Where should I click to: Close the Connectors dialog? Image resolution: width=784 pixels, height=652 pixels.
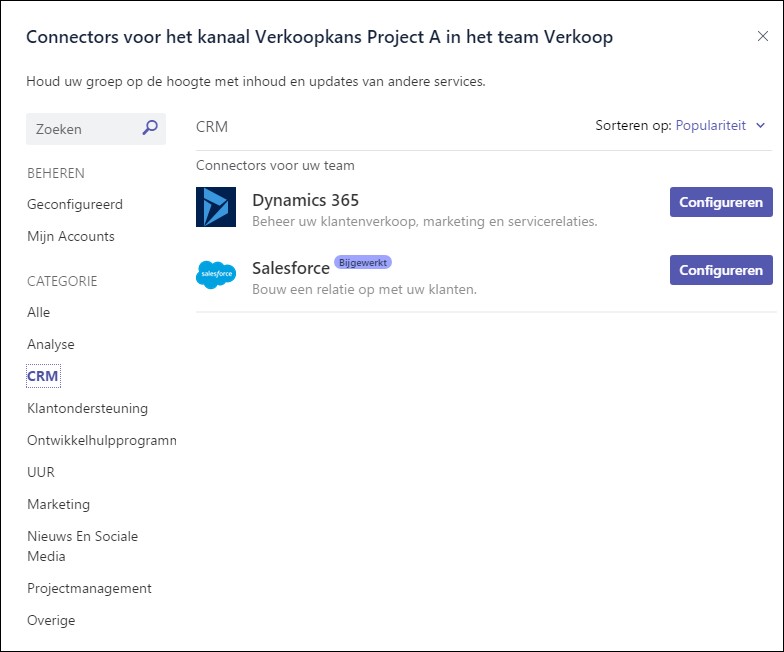click(762, 36)
